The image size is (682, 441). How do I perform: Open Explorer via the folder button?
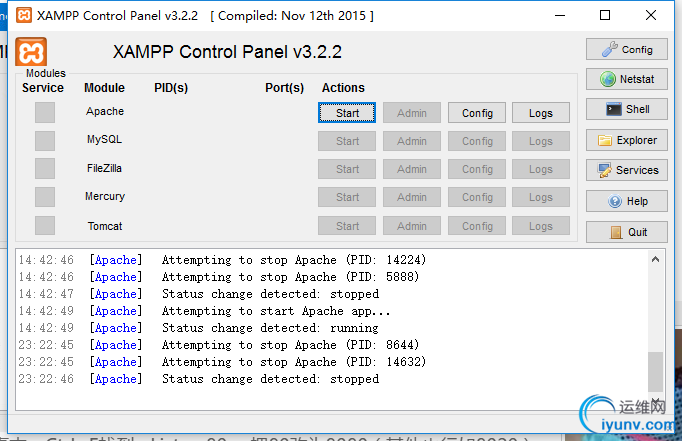pos(626,140)
